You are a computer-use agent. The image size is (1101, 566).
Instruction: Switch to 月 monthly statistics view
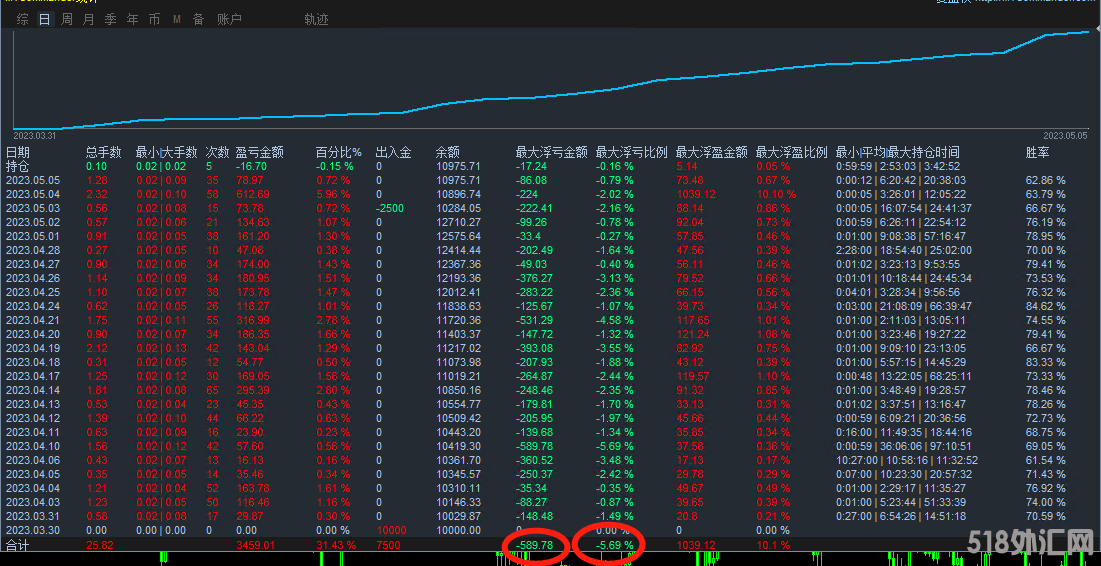click(88, 19)
